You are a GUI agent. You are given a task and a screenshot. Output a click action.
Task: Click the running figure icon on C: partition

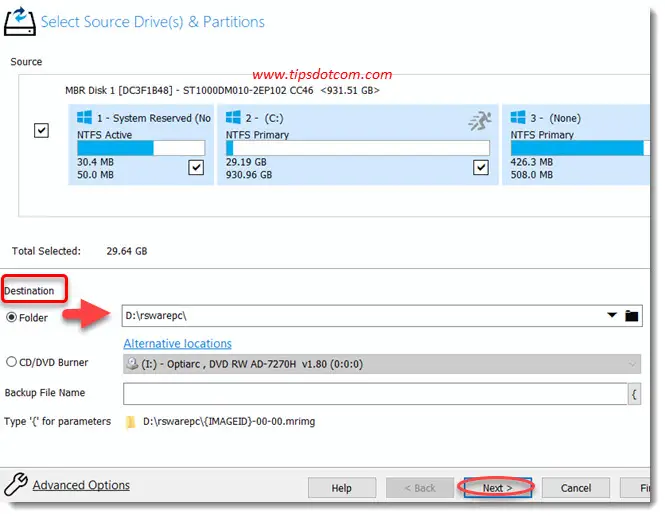(x=480, y=120)
